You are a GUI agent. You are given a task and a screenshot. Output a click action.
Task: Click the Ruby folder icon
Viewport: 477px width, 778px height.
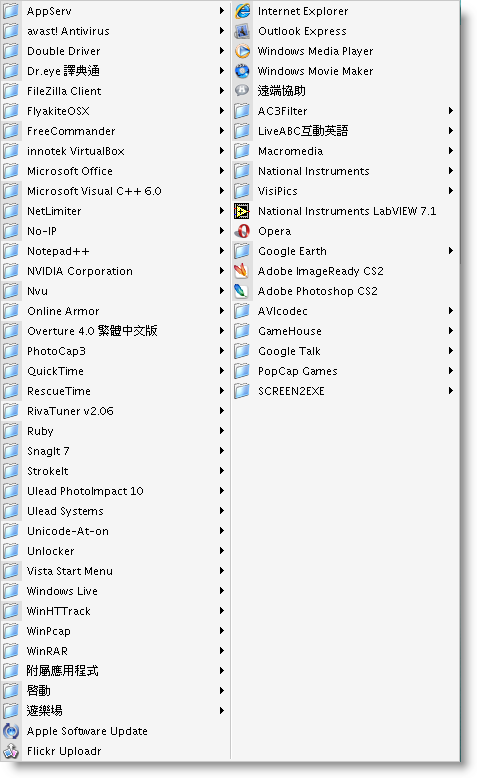(x=11, y=431)
